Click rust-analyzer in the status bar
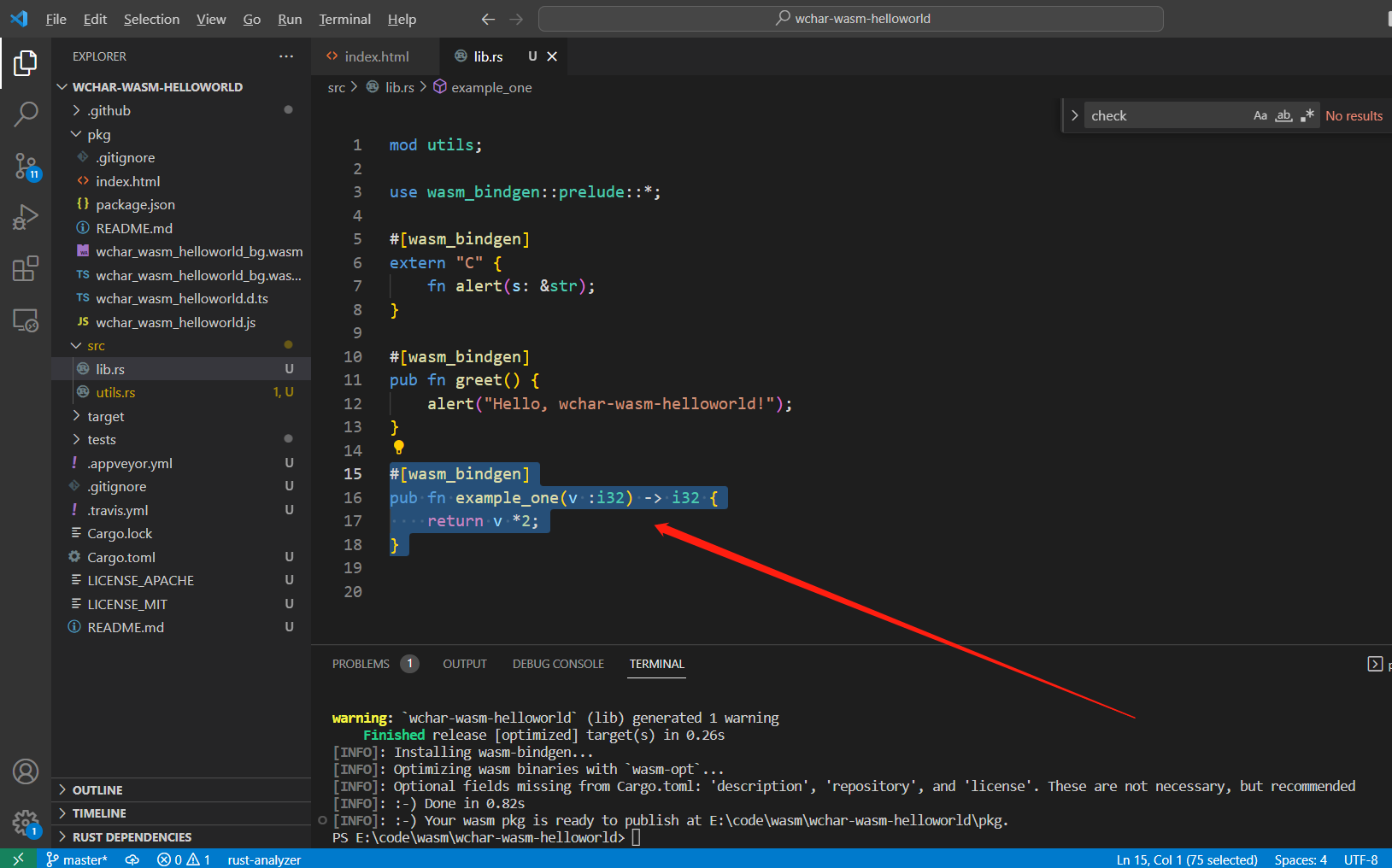 pos(264,859)
